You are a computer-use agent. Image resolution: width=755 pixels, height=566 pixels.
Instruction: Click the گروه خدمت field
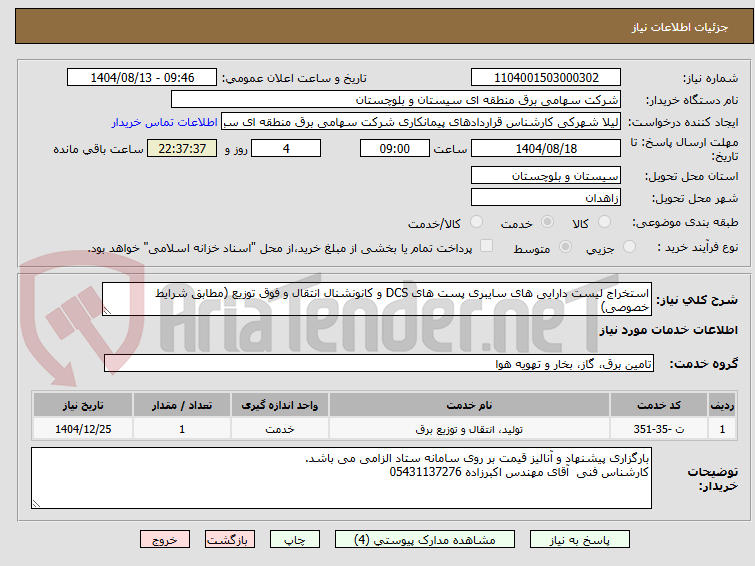pyautogui.click(x=379, y=364)
